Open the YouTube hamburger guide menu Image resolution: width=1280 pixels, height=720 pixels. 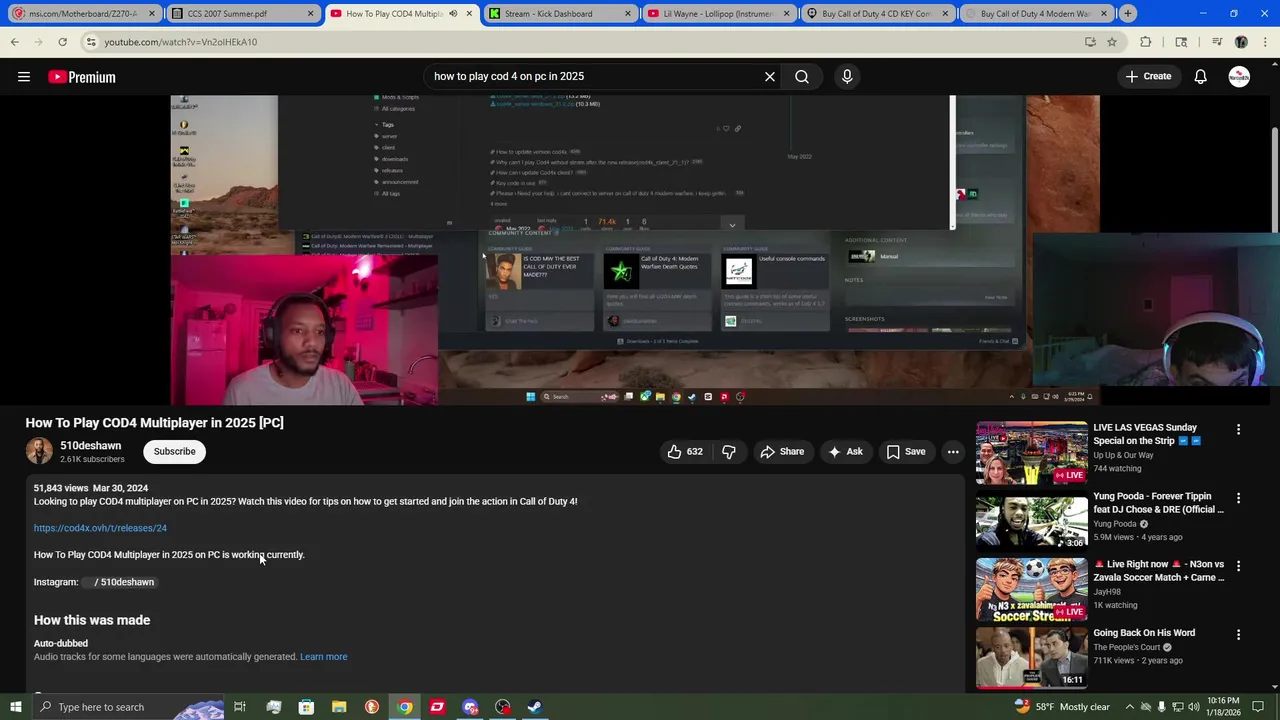point(24,77)
